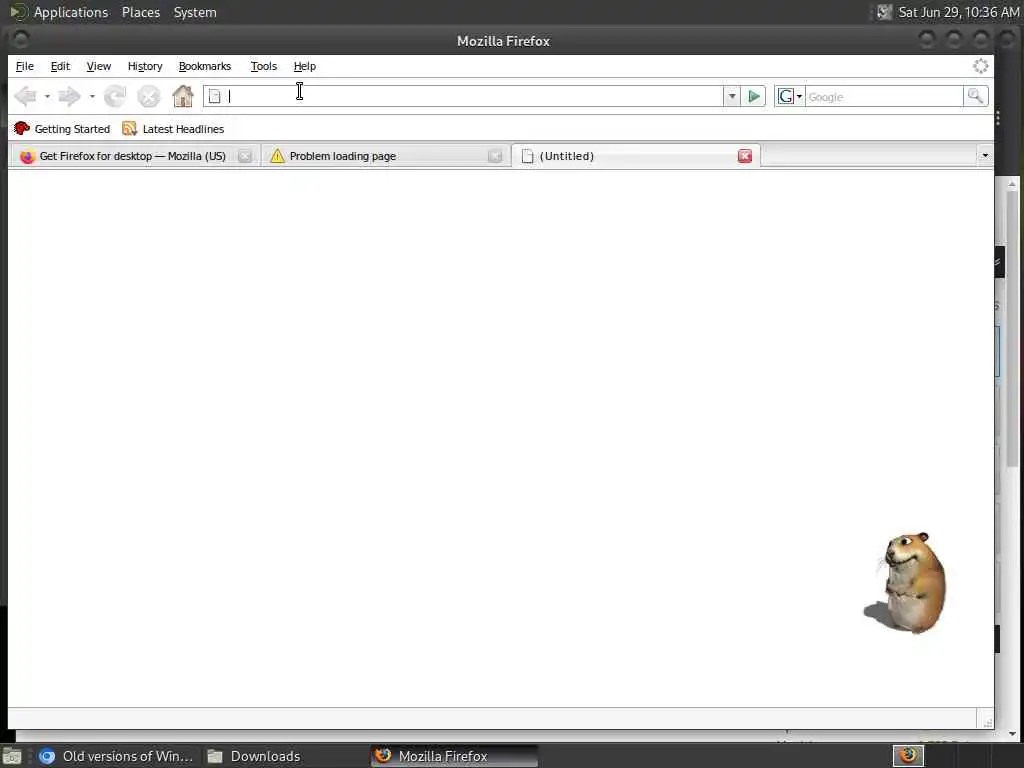Close the Untitled tab

(744, 156)
